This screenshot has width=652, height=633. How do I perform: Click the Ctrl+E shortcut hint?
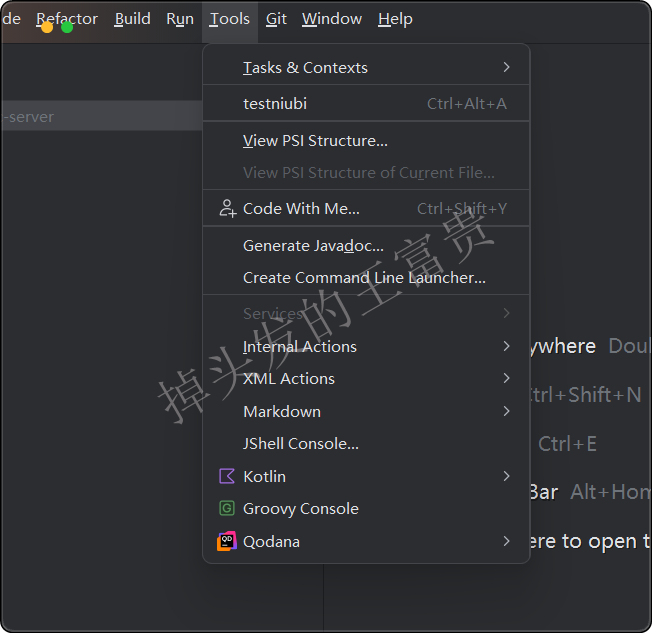567,444
